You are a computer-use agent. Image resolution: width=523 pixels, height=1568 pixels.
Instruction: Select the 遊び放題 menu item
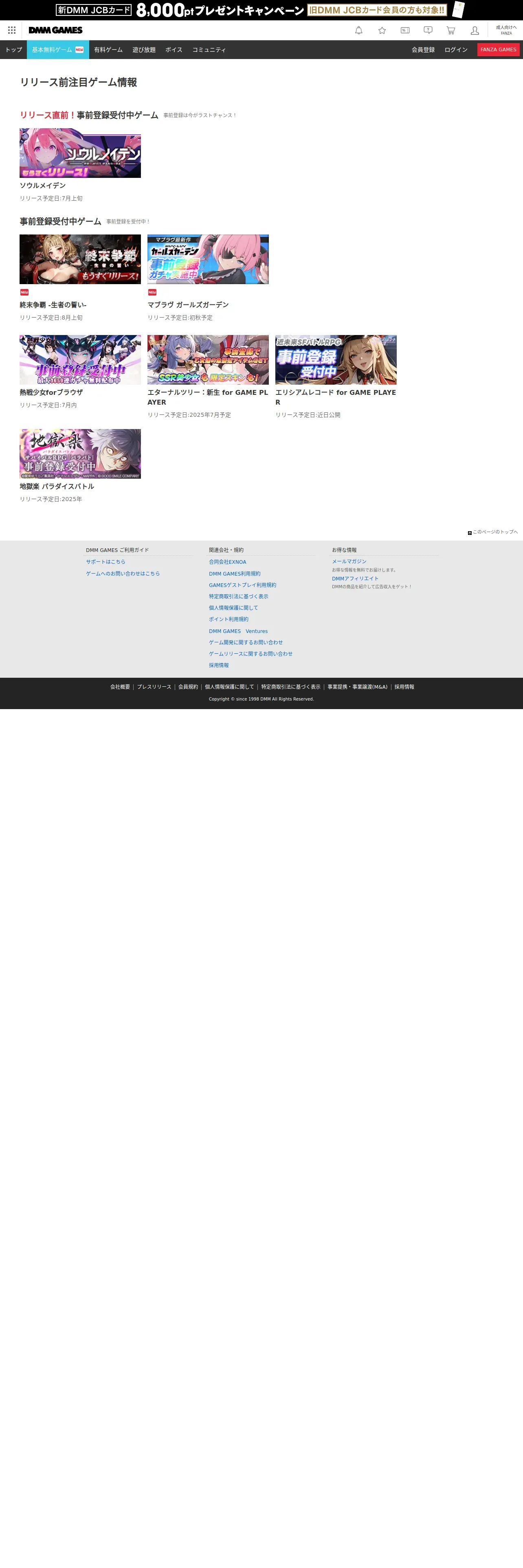click(144, 50)
